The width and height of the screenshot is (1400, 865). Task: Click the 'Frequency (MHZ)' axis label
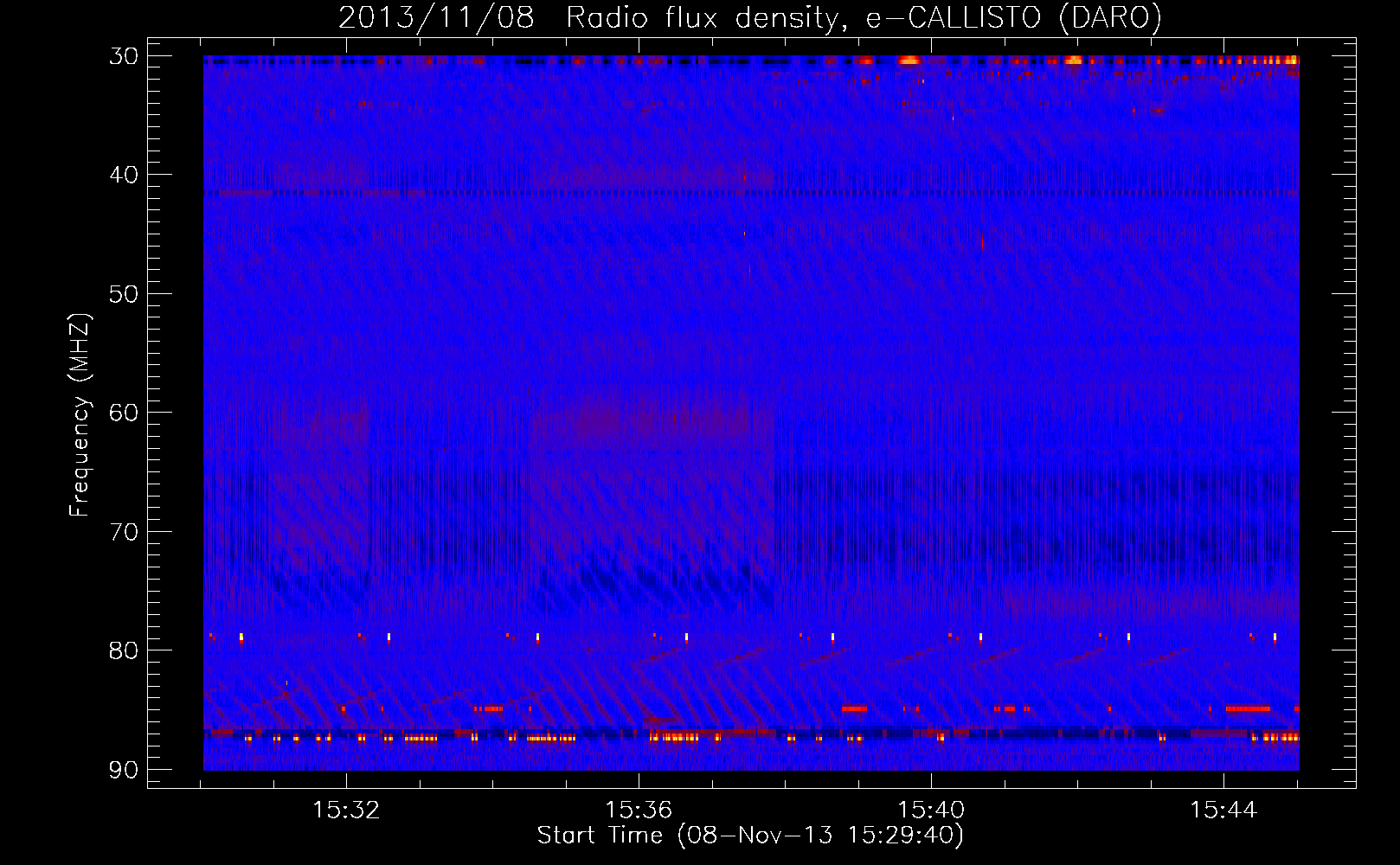[80, 415]
